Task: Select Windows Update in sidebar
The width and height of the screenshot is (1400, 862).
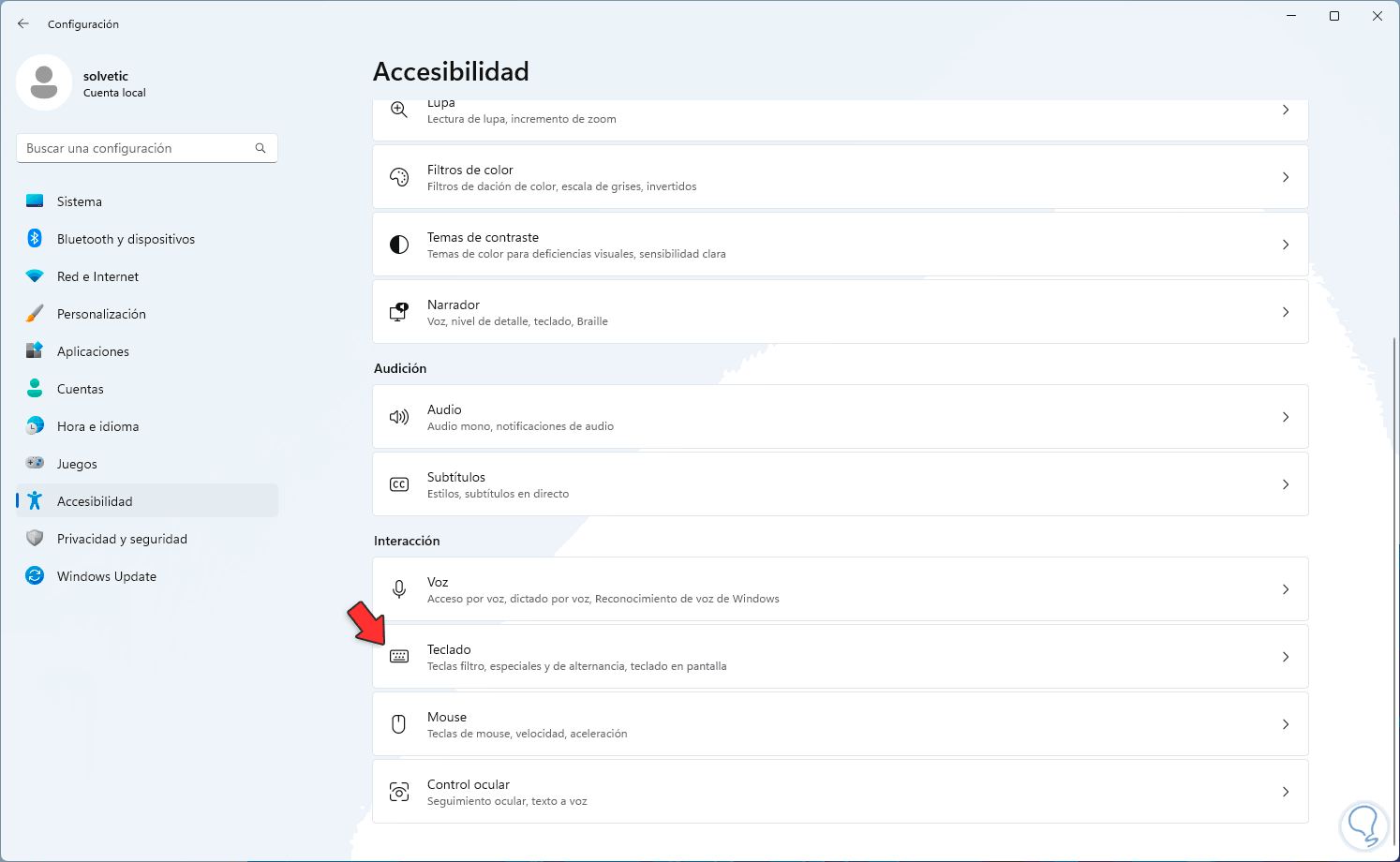Action: tap(106, 576)
